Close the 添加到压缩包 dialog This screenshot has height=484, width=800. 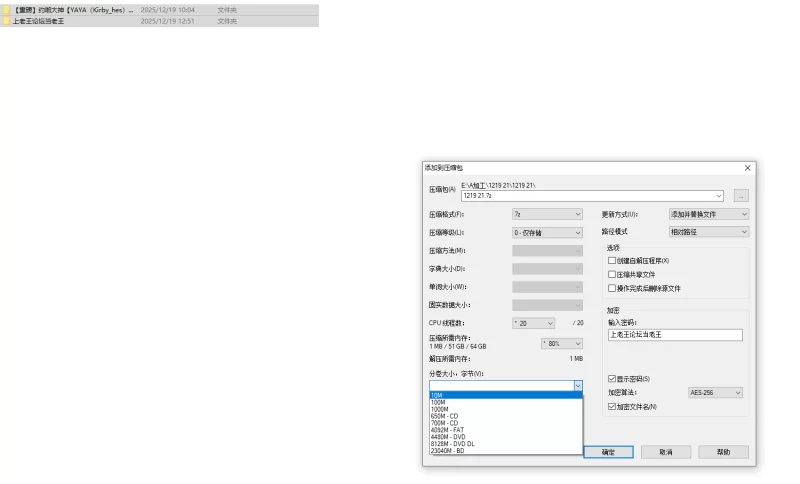click(747, 168)
